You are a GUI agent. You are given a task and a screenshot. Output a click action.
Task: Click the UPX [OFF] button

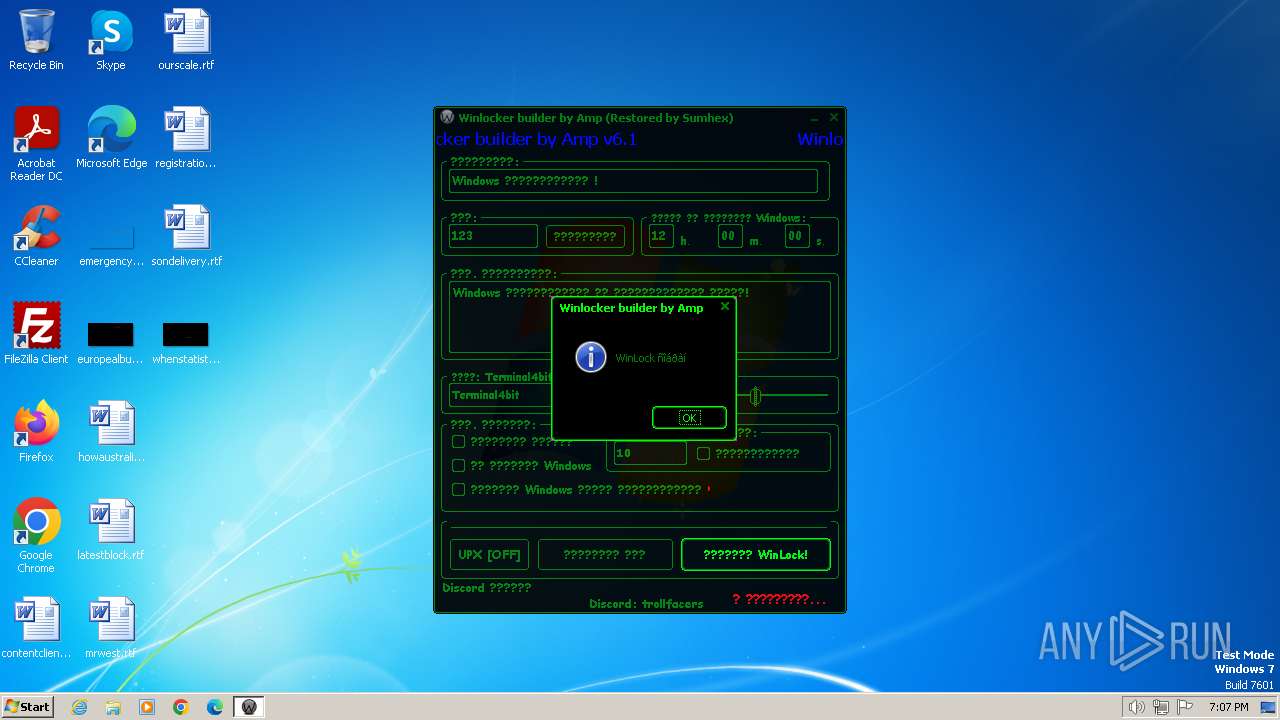point(489,554)
